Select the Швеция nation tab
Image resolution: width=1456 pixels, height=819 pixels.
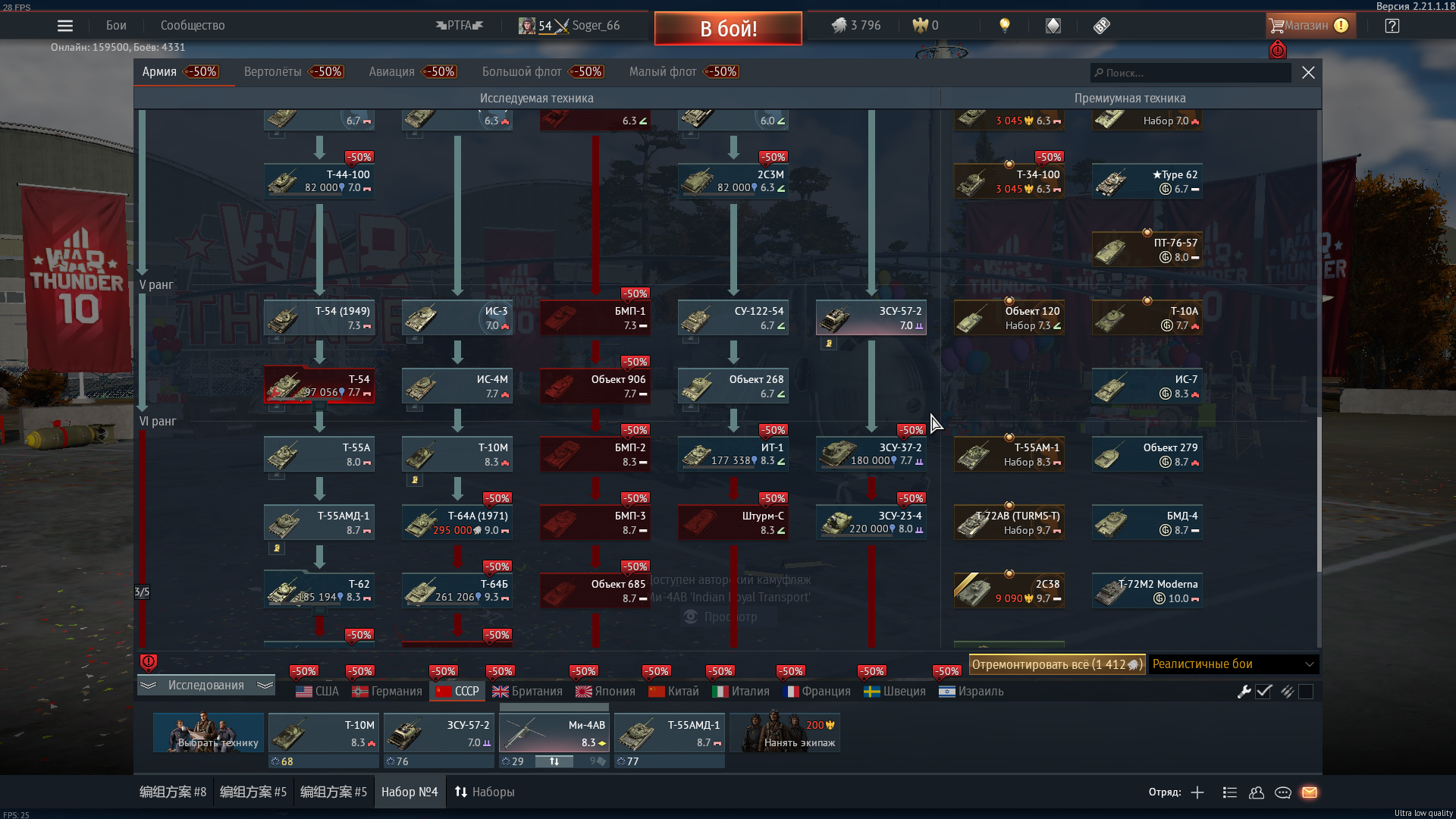895,692
